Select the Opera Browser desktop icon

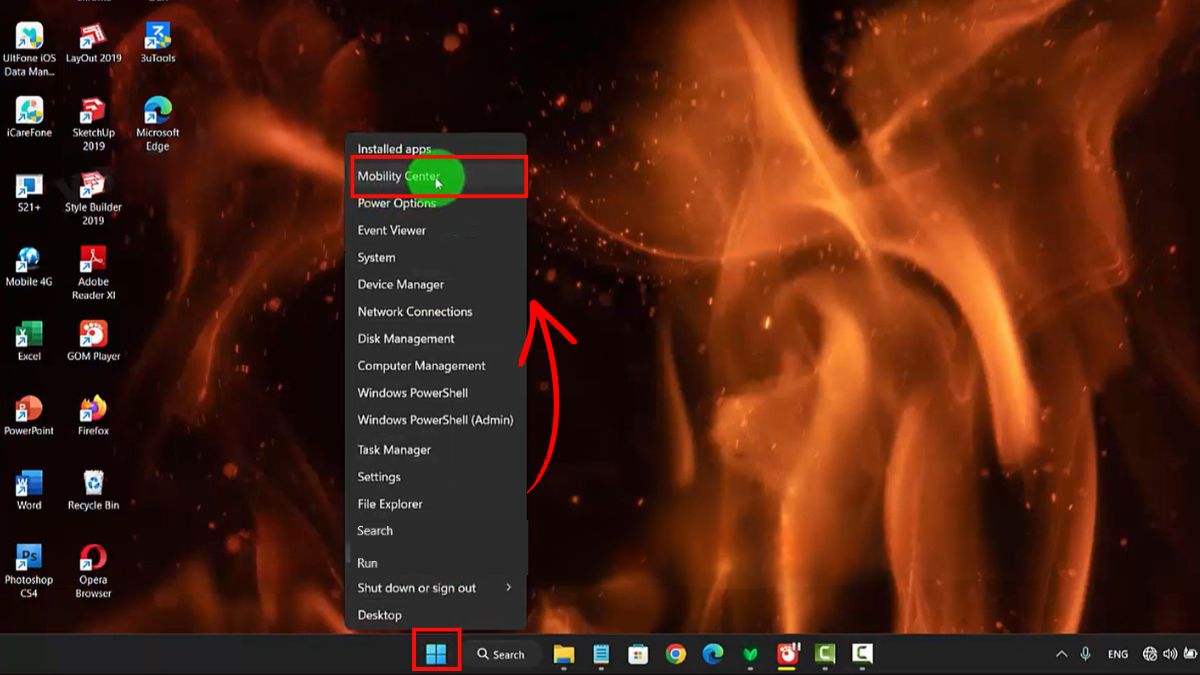coord(93,571)
